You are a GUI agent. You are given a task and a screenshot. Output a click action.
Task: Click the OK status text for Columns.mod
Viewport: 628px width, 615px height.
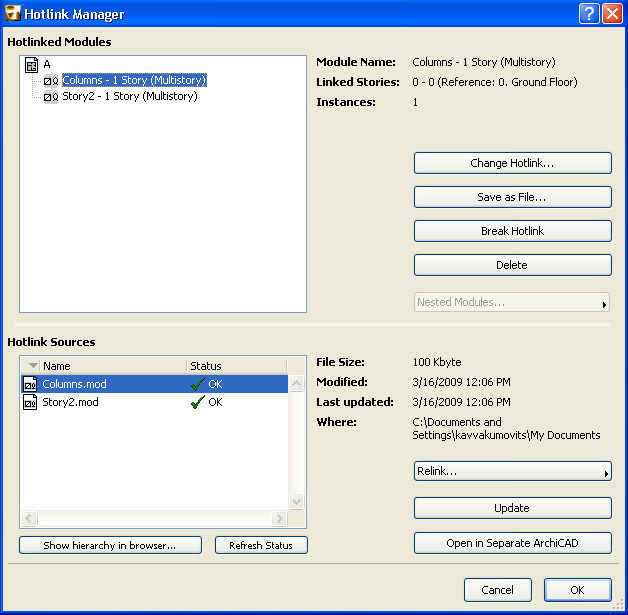coord(215,384)
